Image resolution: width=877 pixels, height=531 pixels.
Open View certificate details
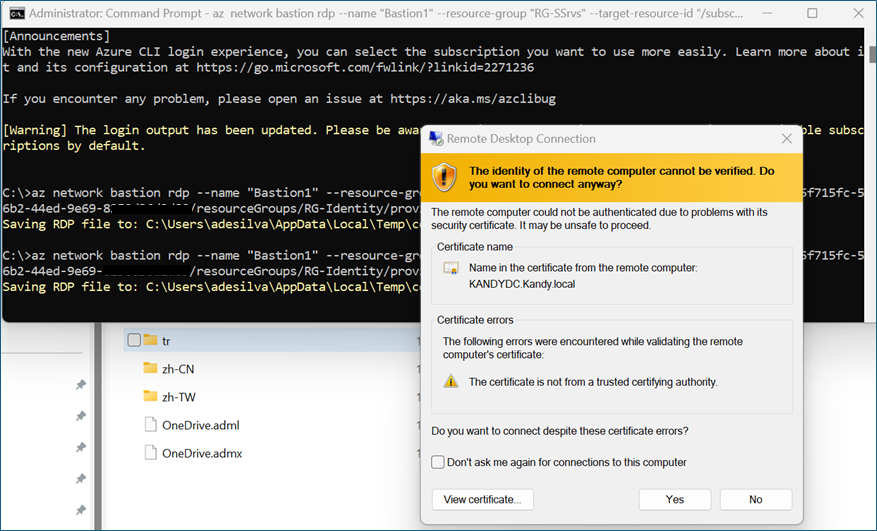coord(482,499)
